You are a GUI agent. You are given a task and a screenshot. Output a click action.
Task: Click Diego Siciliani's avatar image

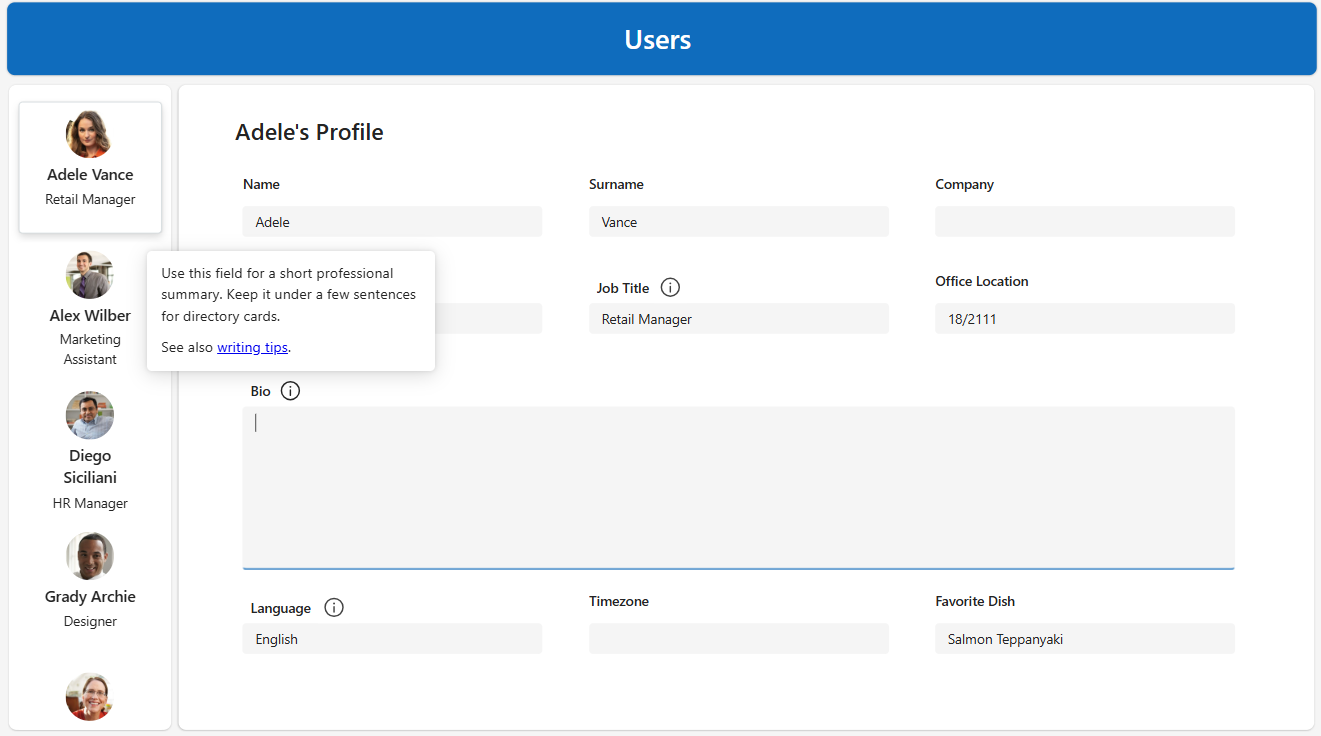point(90,415)
